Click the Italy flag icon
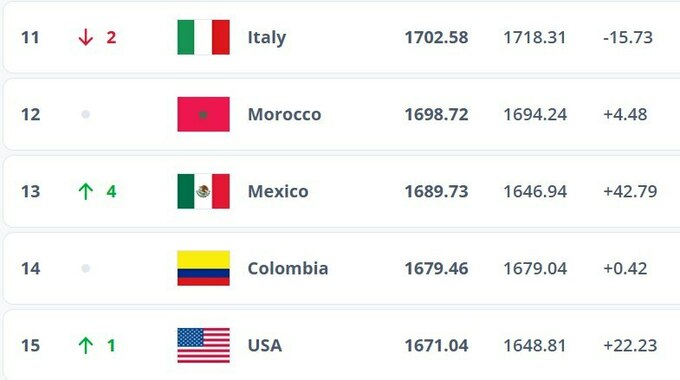This screenshot has width=680, height=380. click(203, 37)
